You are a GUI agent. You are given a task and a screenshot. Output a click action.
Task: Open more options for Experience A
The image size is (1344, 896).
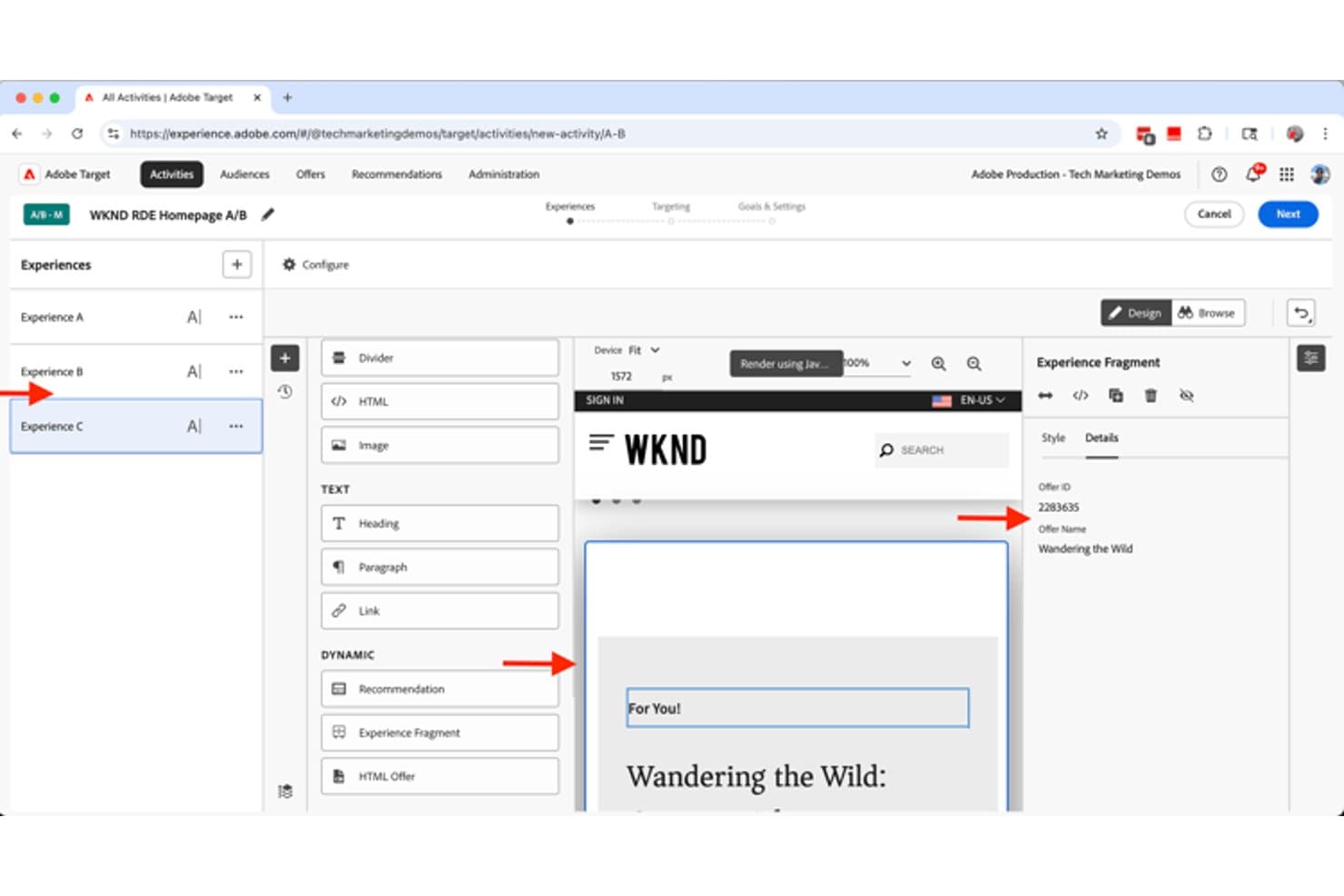click(236, 317)
